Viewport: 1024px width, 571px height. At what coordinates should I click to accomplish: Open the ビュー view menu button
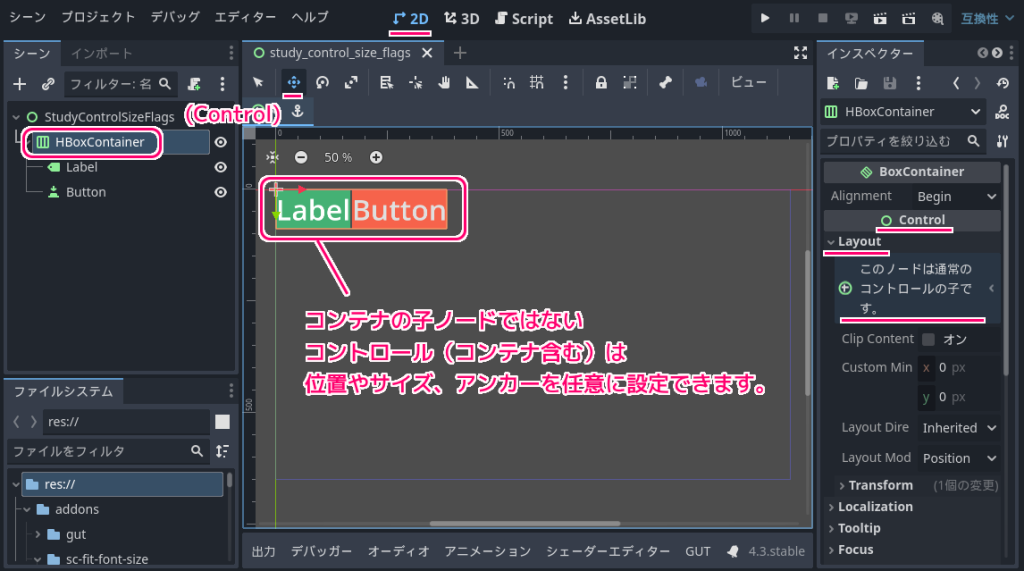(748, 82)
